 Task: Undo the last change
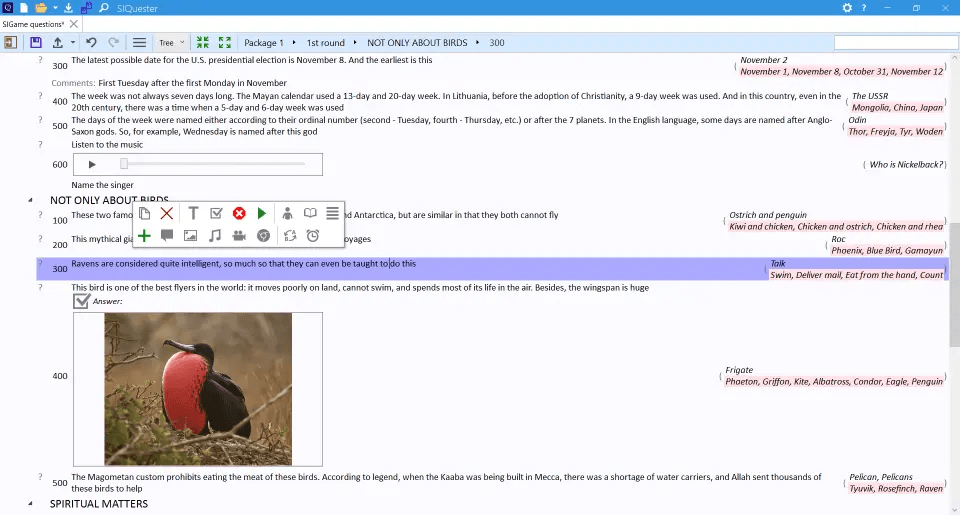pyautogui.click(x=91, y=42)
